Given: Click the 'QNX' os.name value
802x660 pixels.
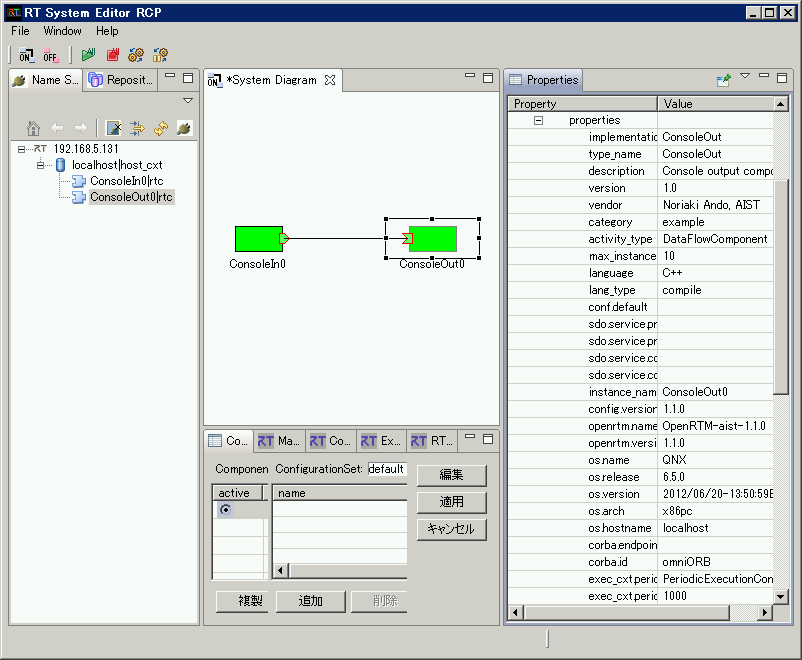Looking at the screenshot, I should (675, 460).
